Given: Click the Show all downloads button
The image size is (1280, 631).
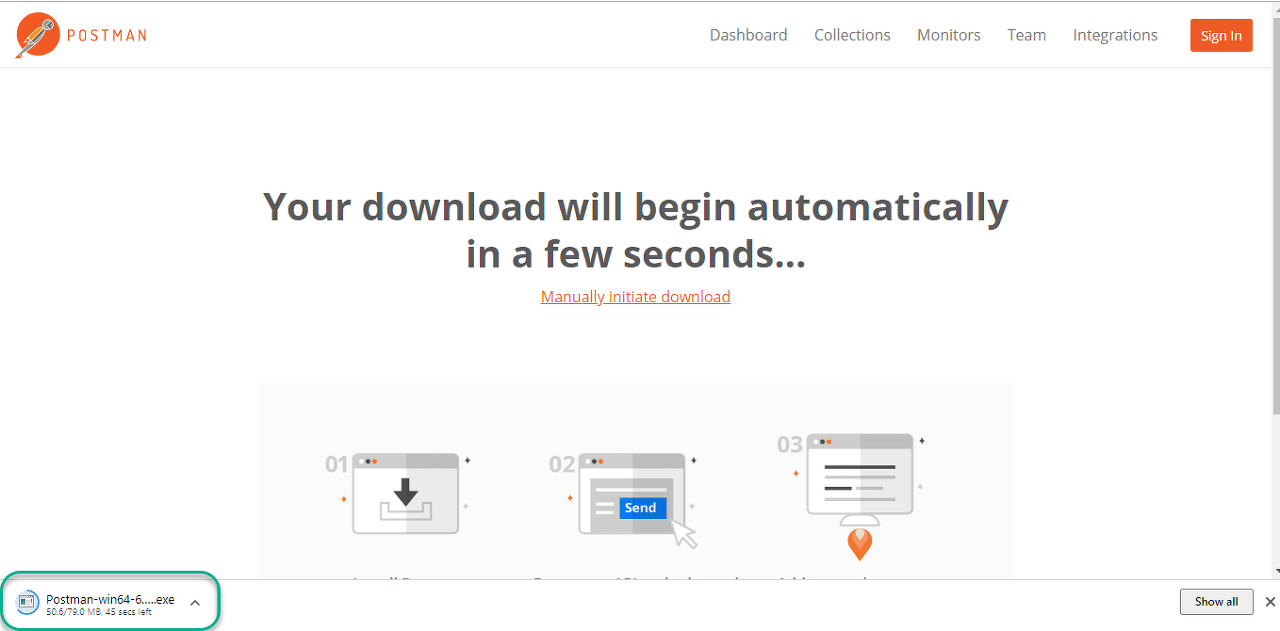Looking at the screenshot, I should pyautogui.click(x=1217, y=601).
